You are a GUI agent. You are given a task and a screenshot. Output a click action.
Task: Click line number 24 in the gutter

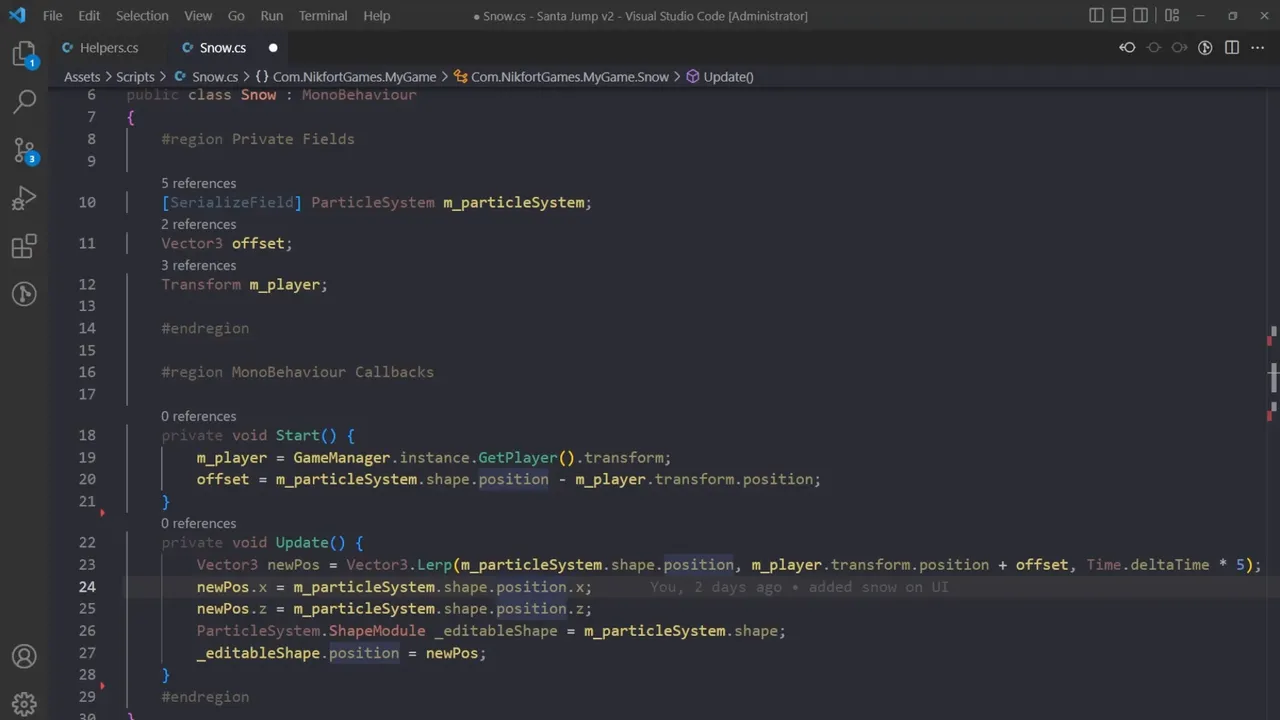pyautogui.click(x=87, y=587)
